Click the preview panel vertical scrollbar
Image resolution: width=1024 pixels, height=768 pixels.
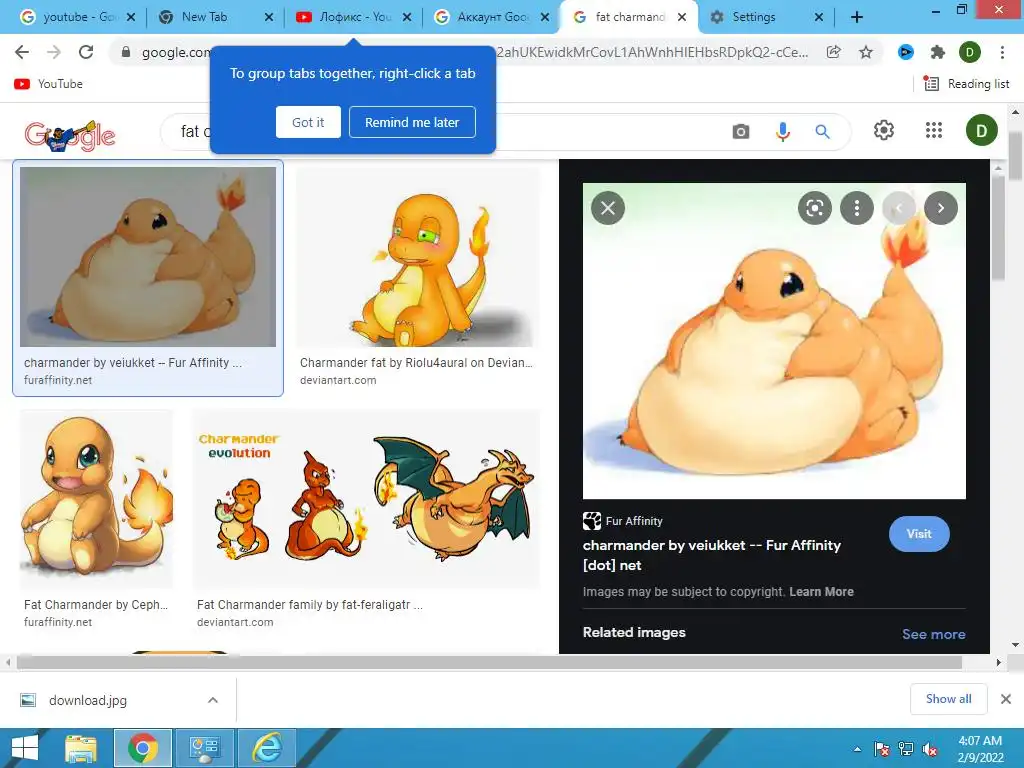998,229
